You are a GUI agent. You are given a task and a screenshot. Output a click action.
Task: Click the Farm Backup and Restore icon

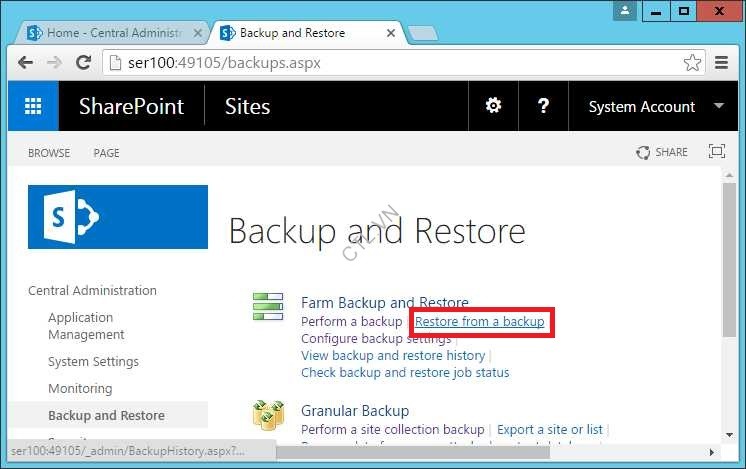coord(268,307)
